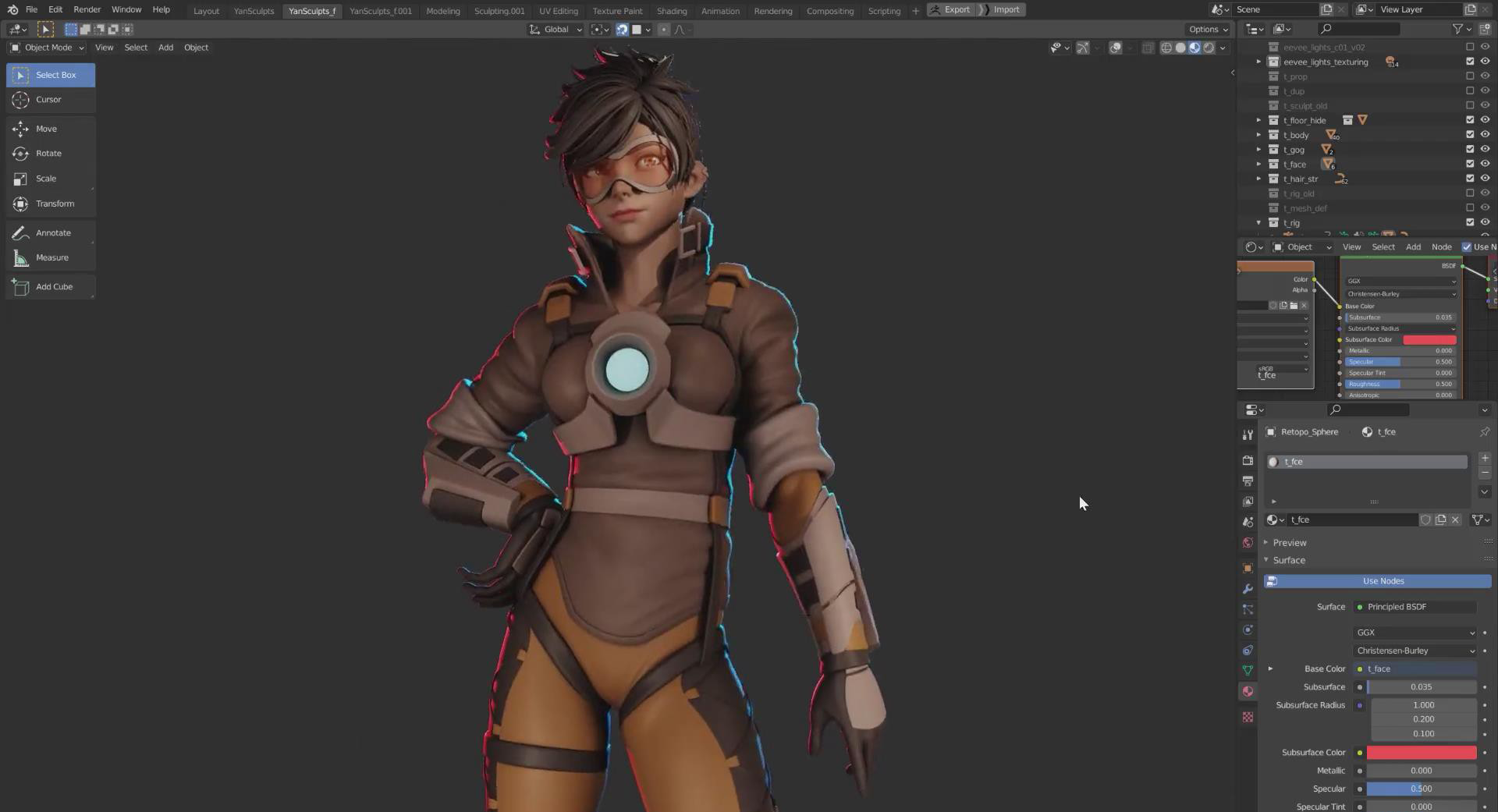Open the Modifier properties wrench tab

1248,589
